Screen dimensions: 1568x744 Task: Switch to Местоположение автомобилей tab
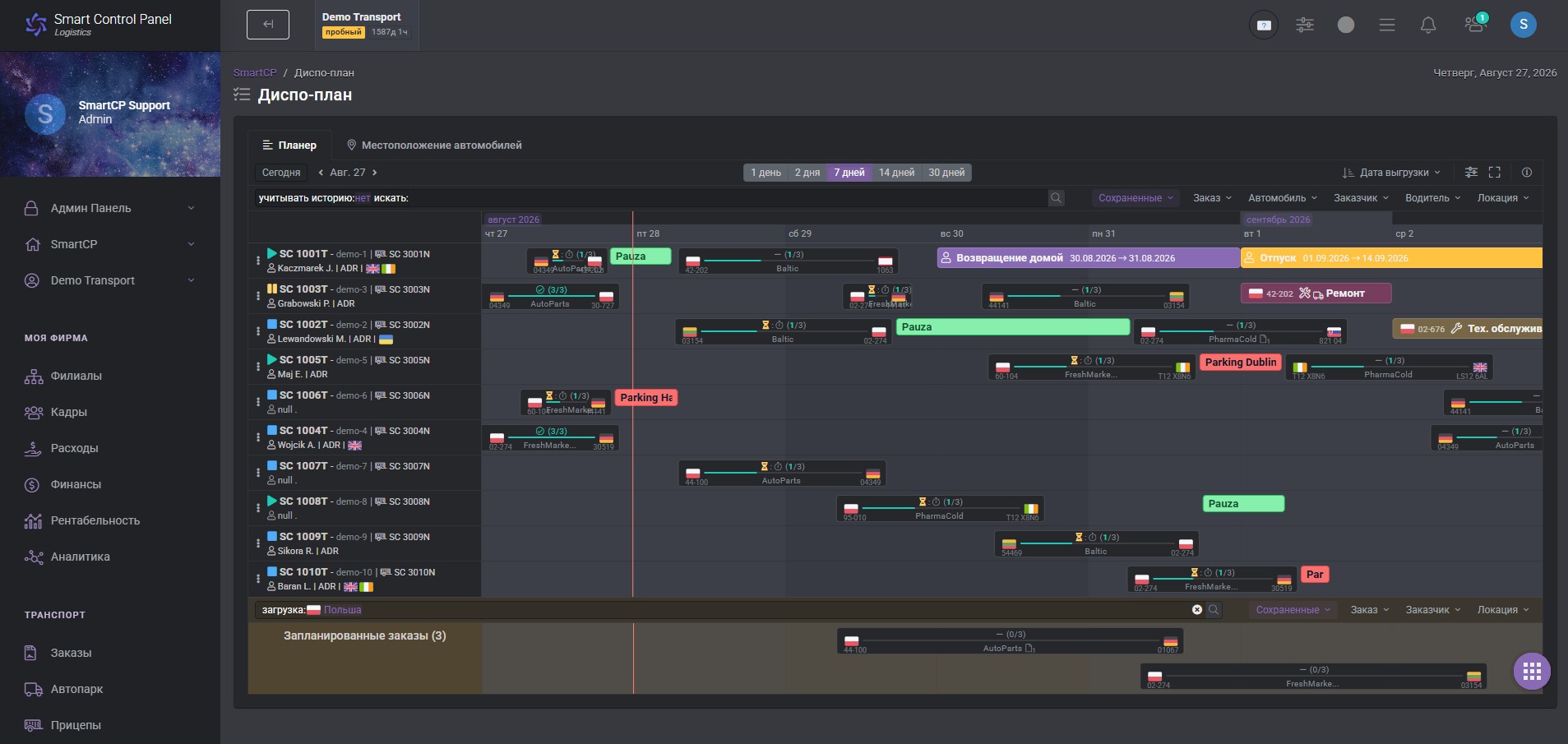pos(434,145)
